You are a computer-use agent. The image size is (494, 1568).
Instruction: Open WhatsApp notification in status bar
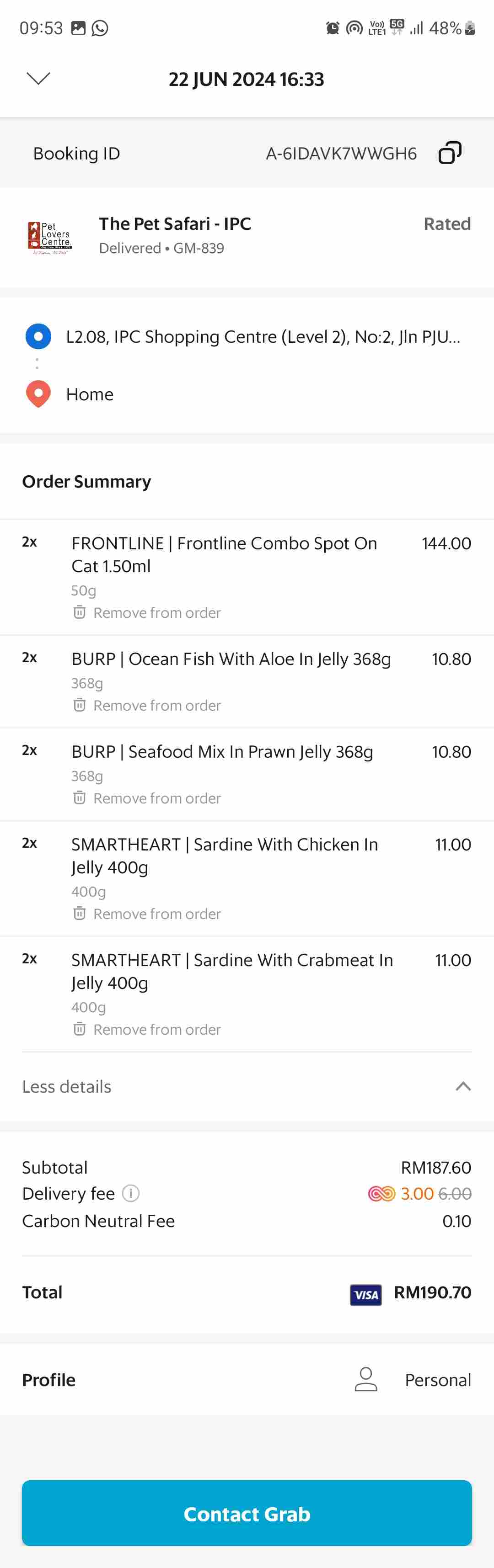100,28
